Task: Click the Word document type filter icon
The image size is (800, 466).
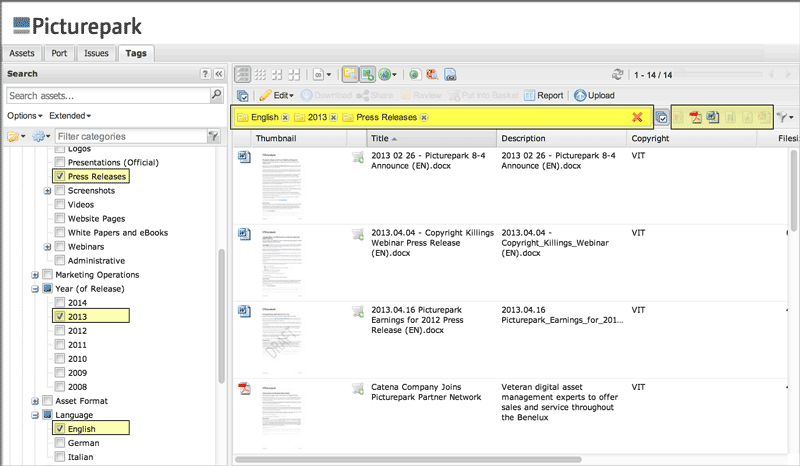Action: click(x=713, y=117)
